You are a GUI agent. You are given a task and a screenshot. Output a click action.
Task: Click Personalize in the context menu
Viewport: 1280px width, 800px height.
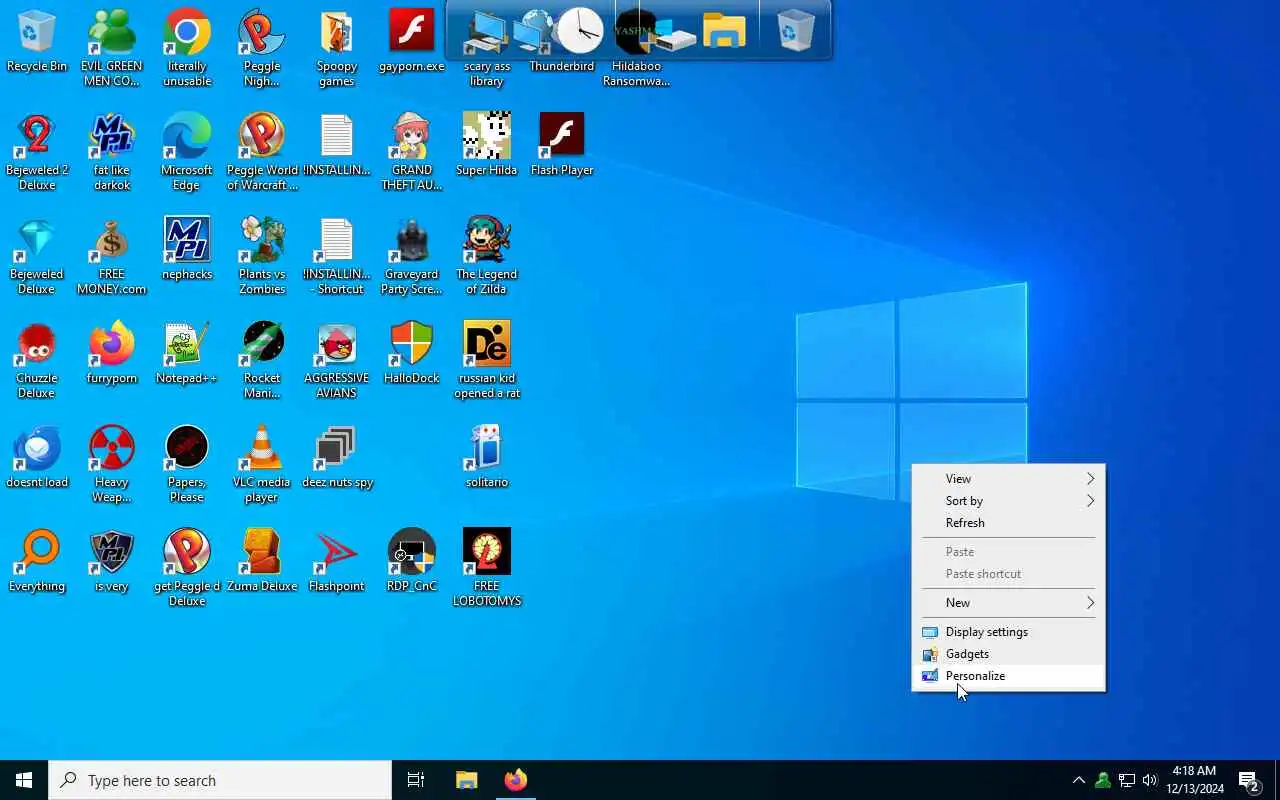(x=1009, y=676)
